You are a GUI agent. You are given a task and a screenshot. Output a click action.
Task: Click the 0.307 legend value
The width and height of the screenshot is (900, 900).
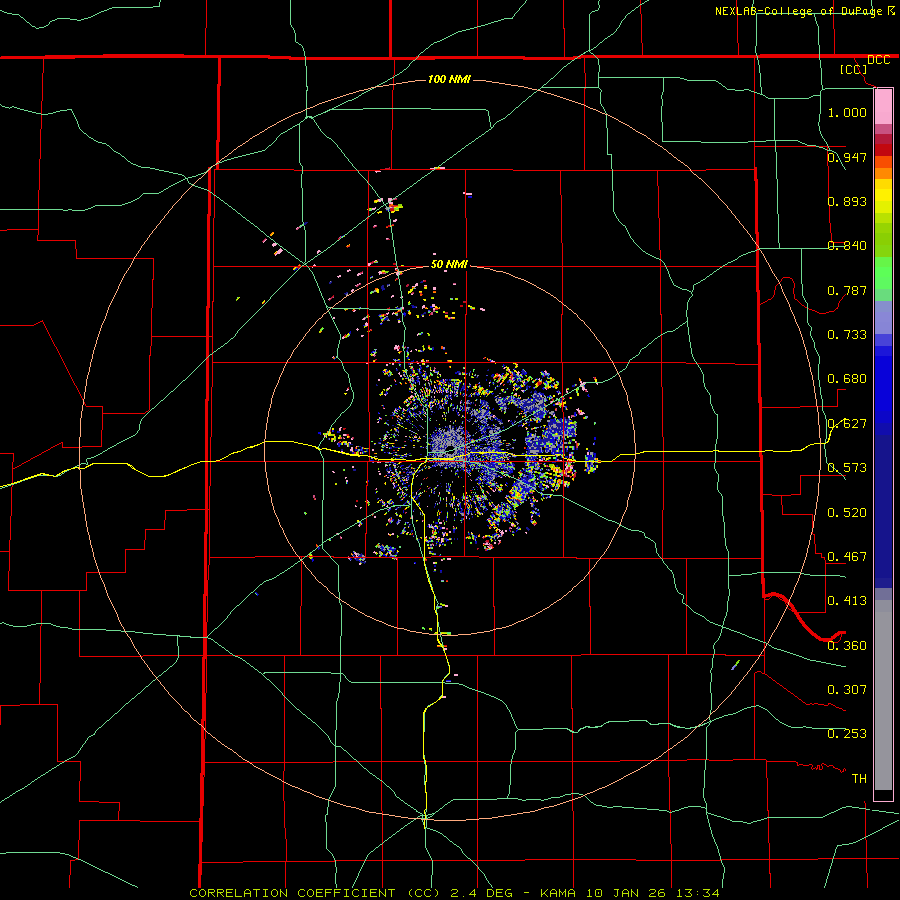click(x=847, y=689)
